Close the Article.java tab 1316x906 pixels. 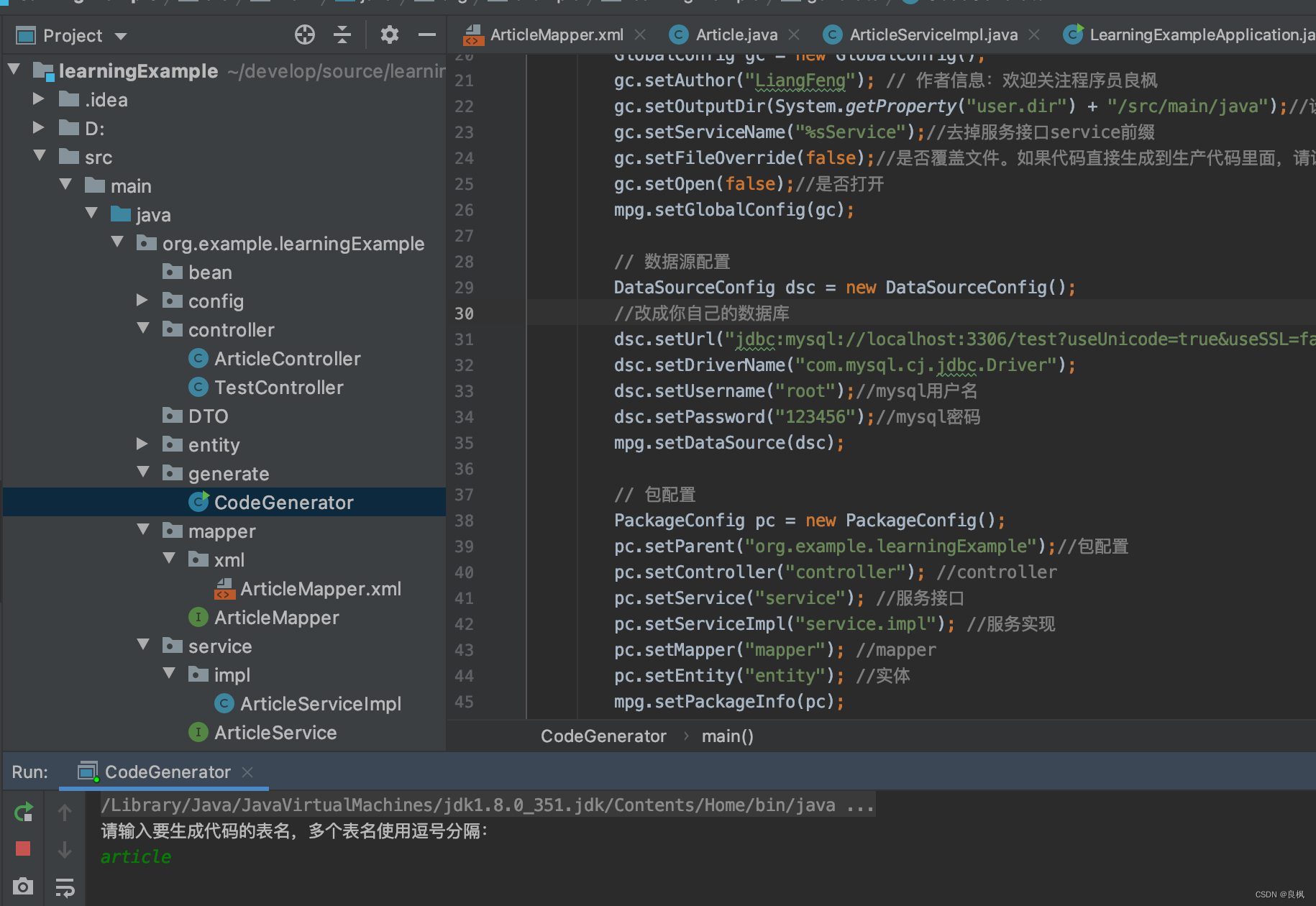pyautogui.click(x=794, y=35)
